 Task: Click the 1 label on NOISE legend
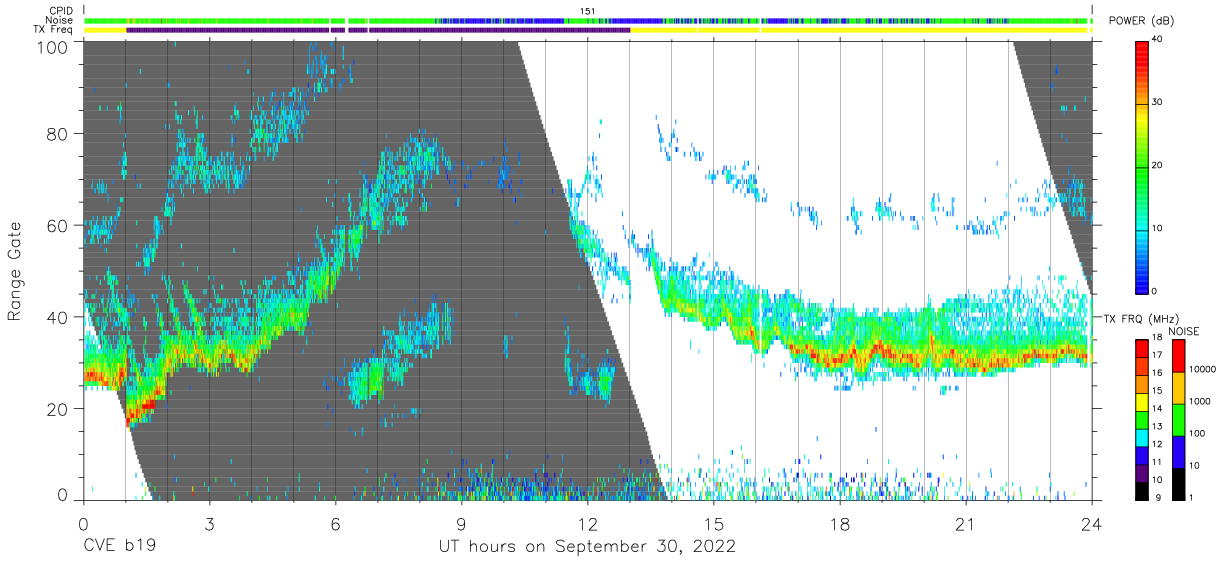[1192, 497]
